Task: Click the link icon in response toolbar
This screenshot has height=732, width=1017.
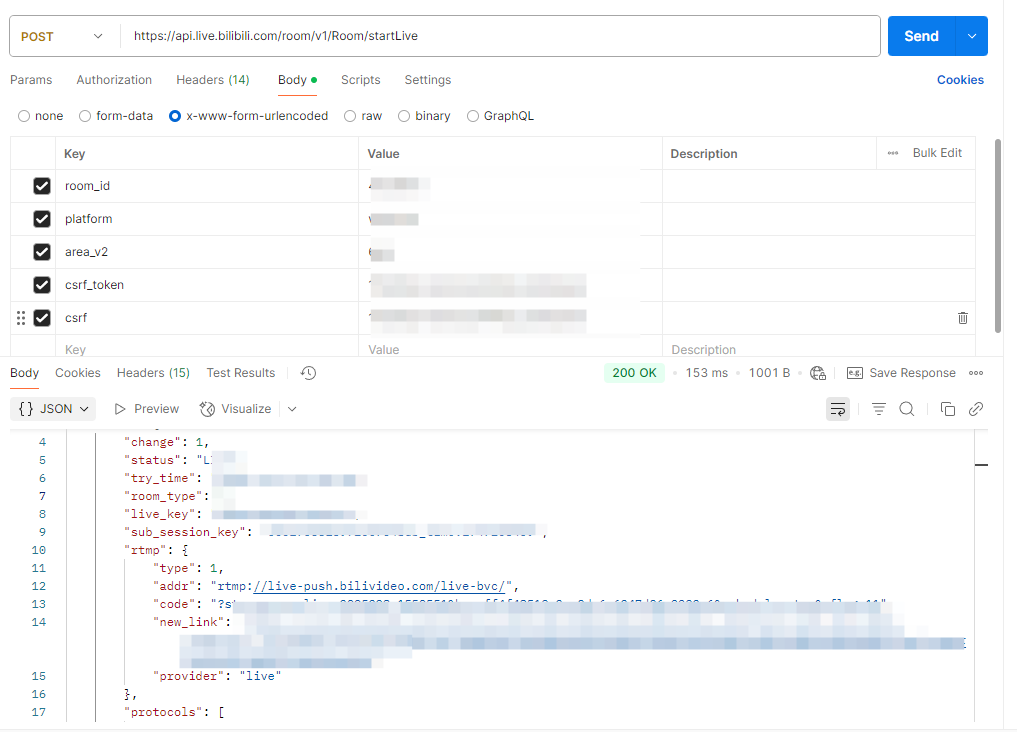Action: coord(975,409)
